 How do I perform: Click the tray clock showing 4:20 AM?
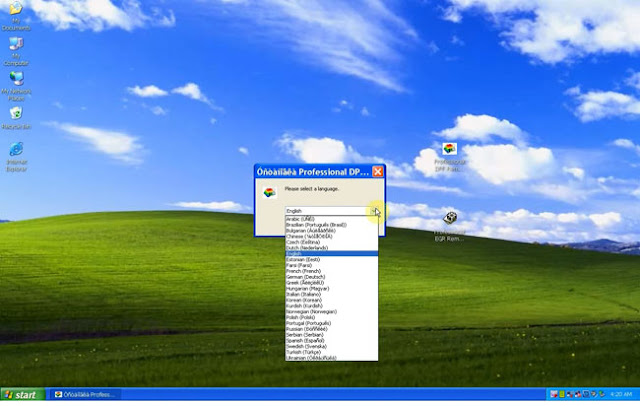point(621,394)
